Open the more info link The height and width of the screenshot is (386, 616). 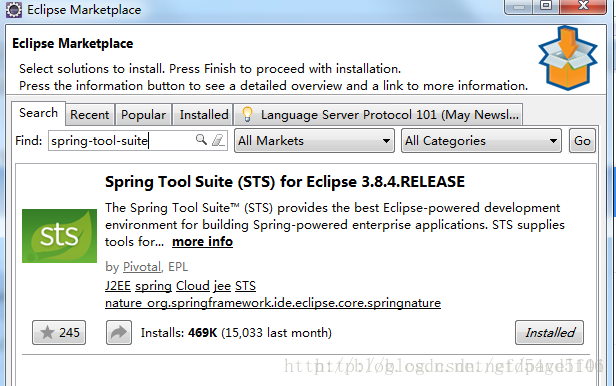tap(202, 241)
